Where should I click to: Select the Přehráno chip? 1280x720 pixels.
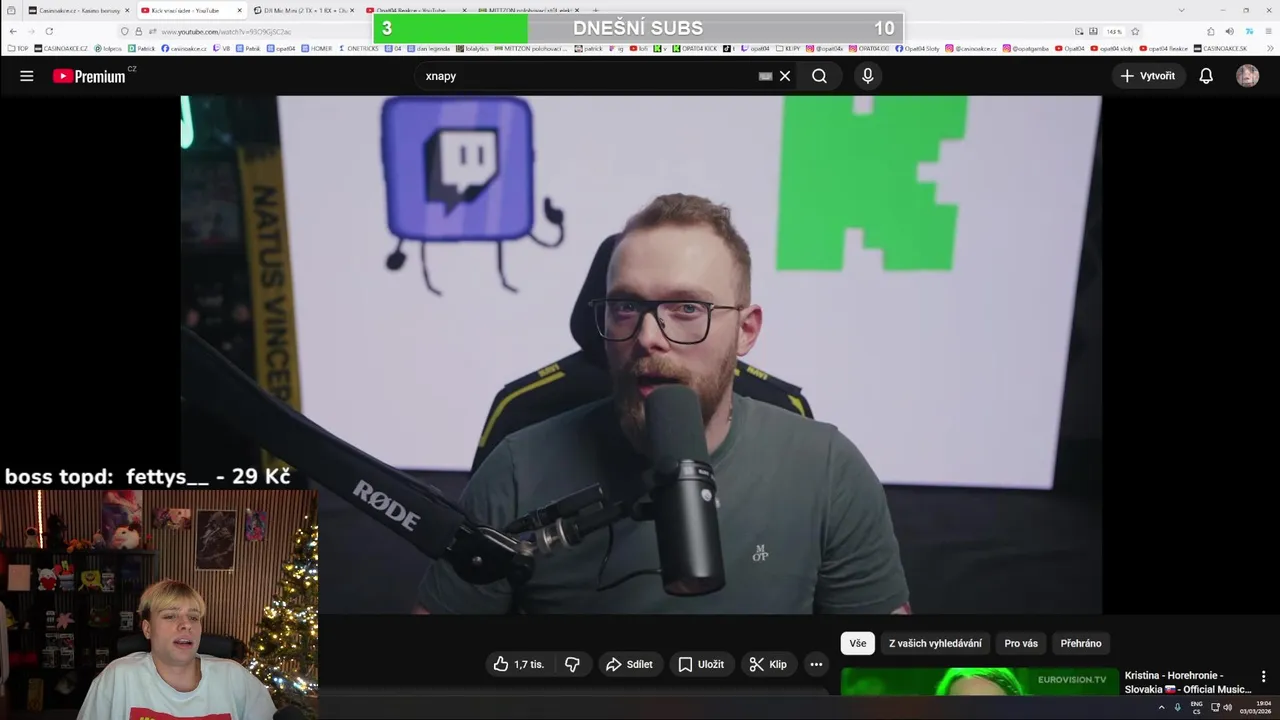point(1081,643)
